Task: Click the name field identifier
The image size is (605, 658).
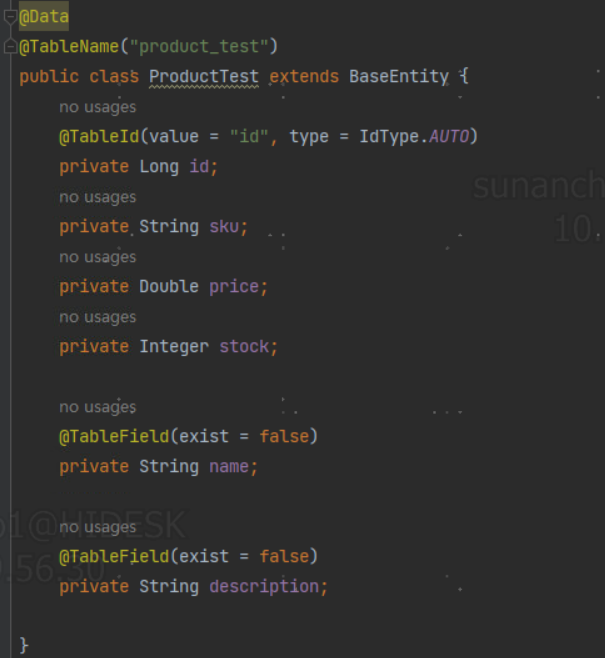Action: [x=229, y=467]
